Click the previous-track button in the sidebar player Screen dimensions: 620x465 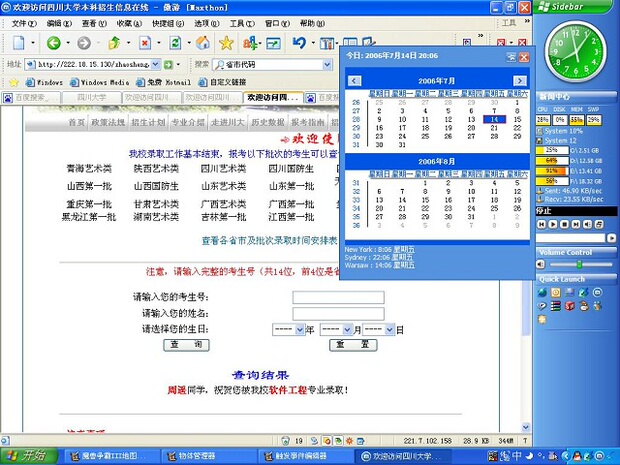(x=541, y=224)
